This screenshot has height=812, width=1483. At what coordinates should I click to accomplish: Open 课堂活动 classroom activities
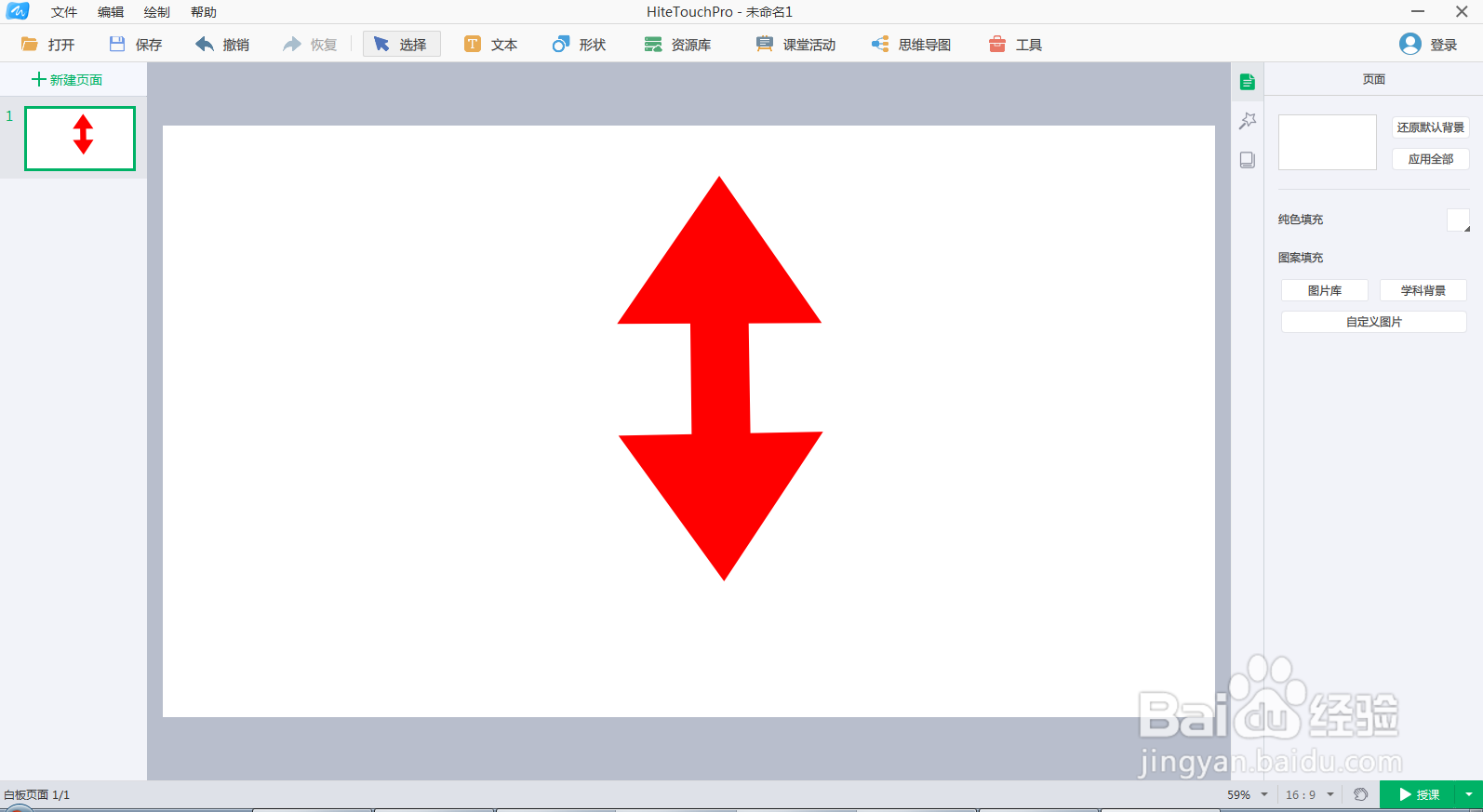pos(796,44)
